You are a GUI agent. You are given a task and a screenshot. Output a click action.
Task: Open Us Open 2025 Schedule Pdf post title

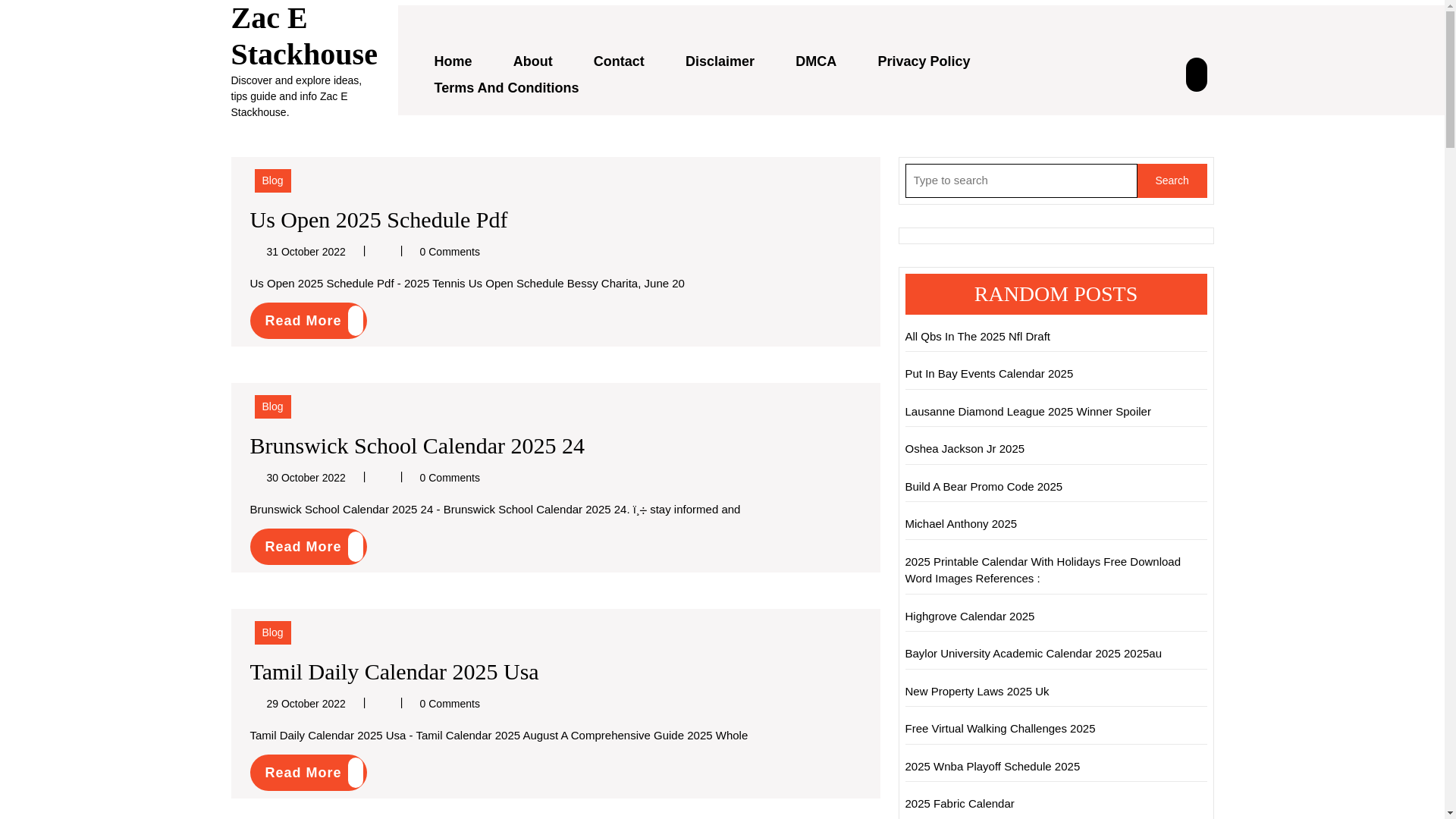pyautogui.click(x=378, y=219)
